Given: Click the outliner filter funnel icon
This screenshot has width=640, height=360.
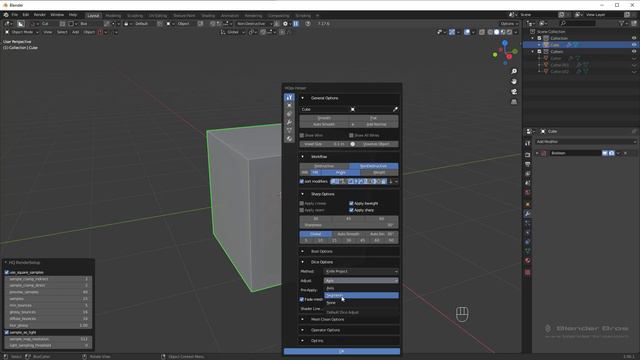Looking at the screenshot, I should coord(622,24).
